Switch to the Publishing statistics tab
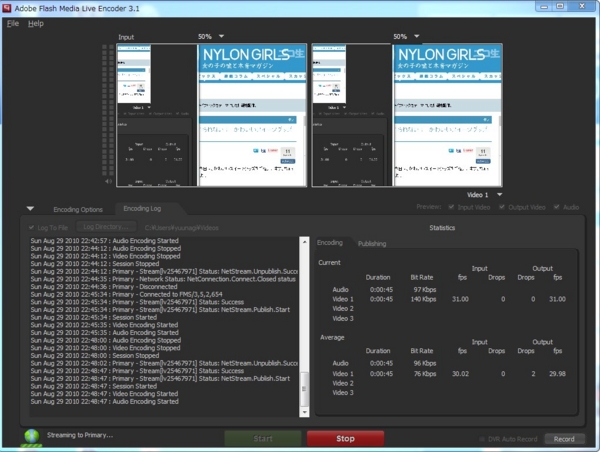Image resolution: width=600 pixels, height=452 pixels. pos(372,244)
